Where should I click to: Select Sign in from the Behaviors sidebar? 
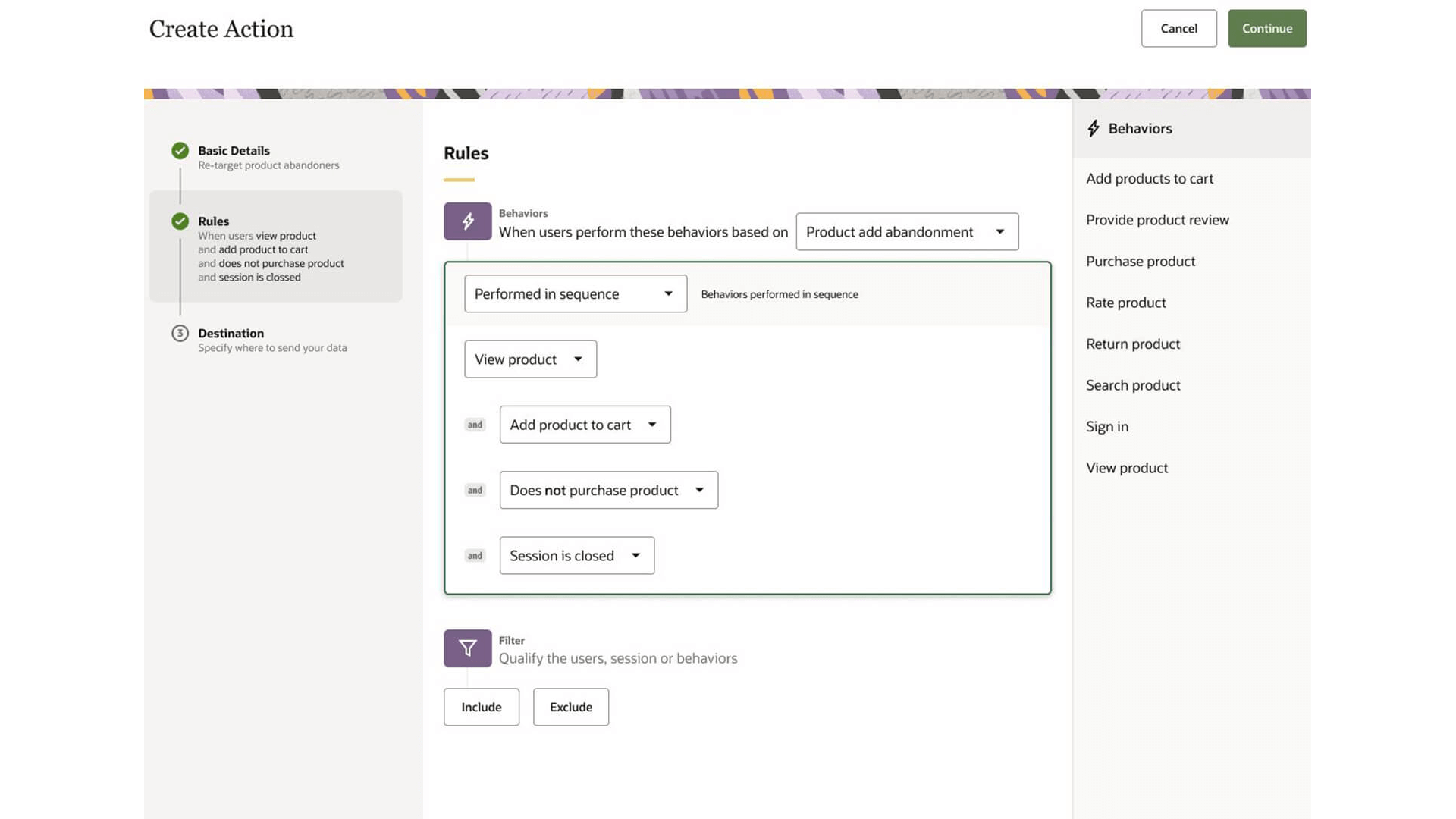coord(1106,426)
